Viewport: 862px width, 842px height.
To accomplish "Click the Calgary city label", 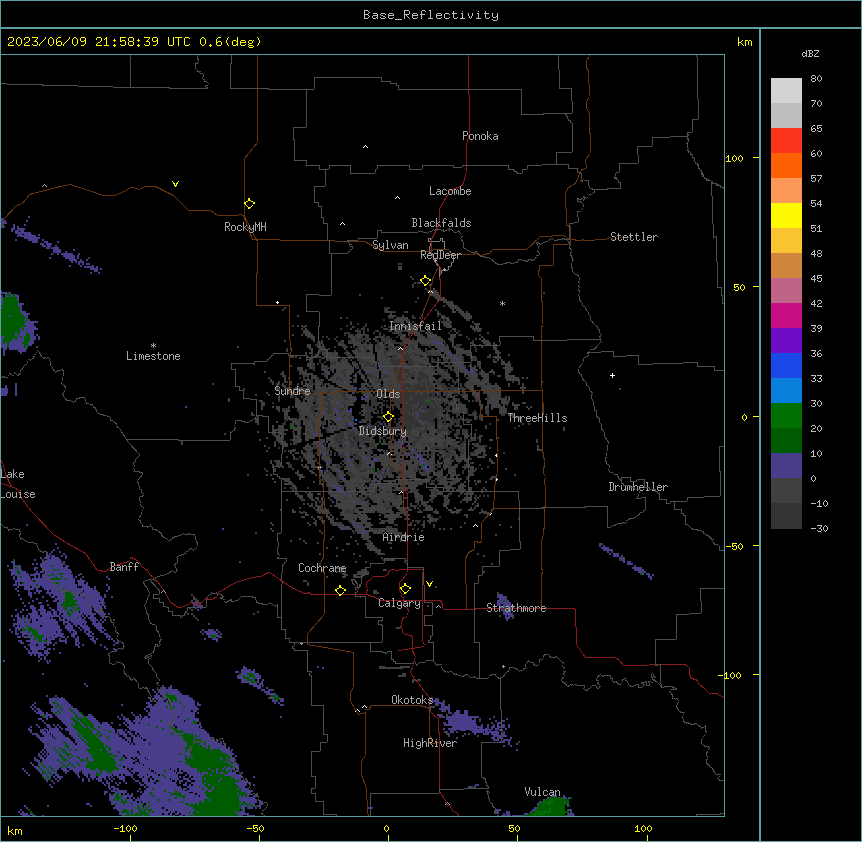I will tap(399, 603).
